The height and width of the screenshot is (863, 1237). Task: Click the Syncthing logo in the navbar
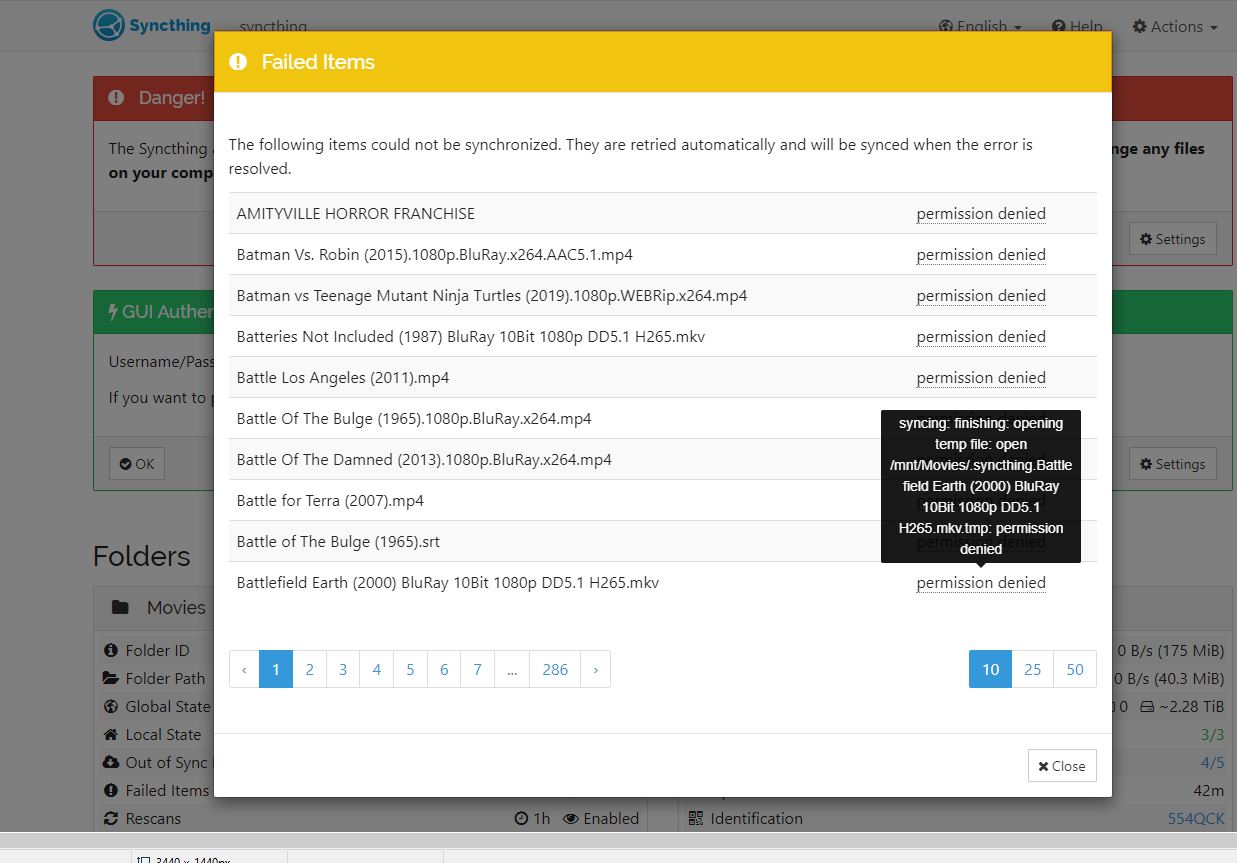point(152,25)
